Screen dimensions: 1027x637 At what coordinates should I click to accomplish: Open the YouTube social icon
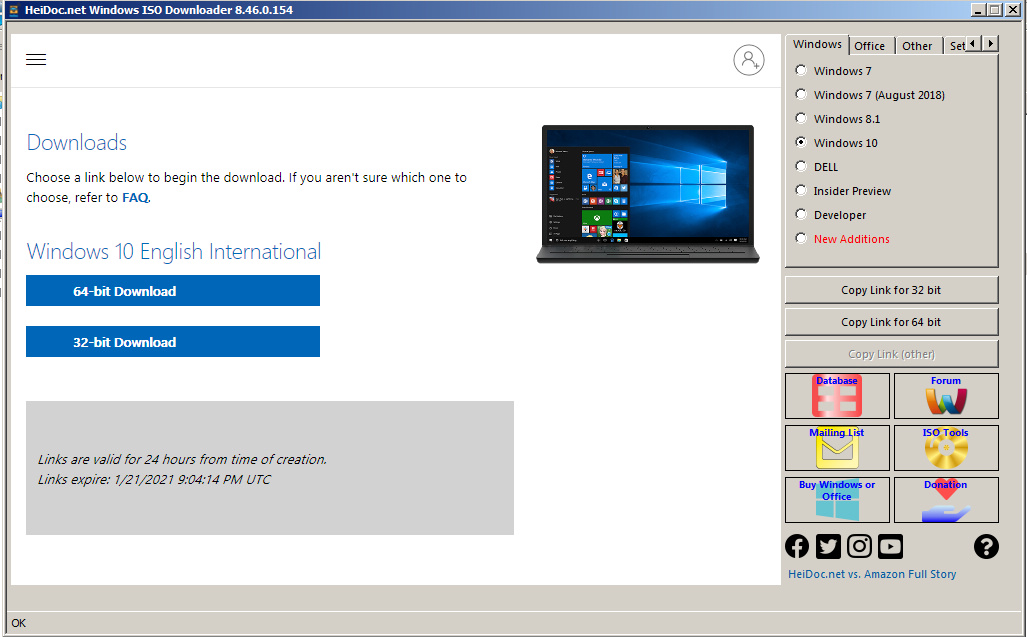(890, 546)
